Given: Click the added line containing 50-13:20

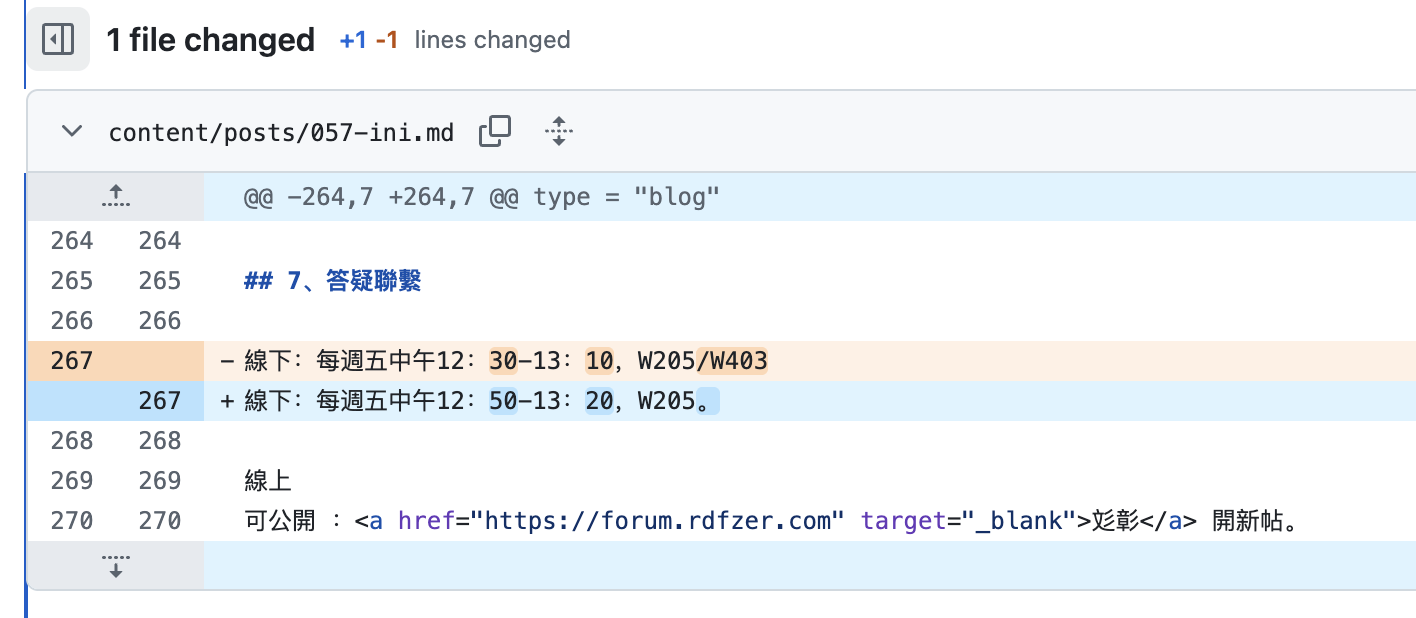Looking at the screenshot, I should 480,401.
